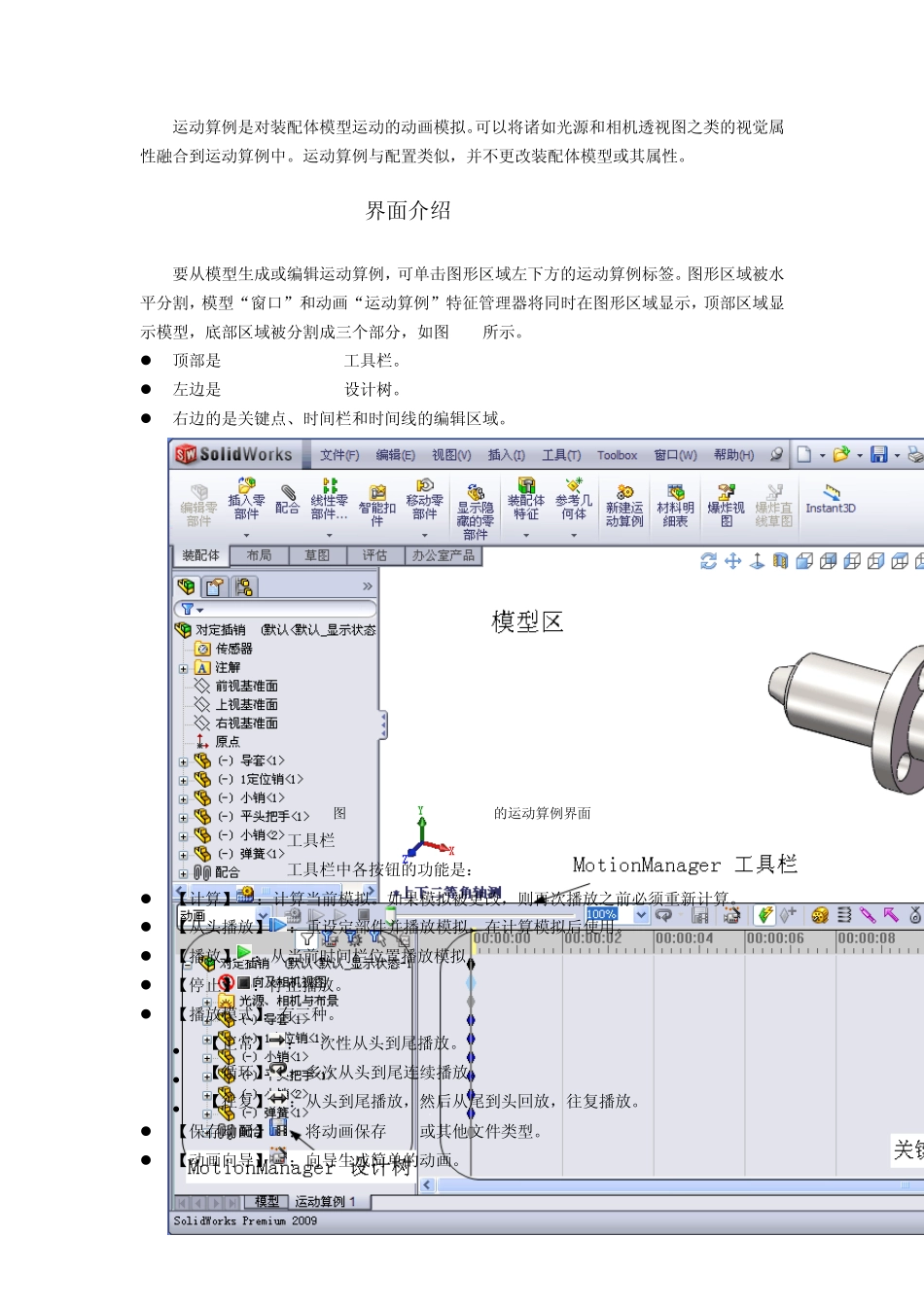Switch to the 装配体 command tab
The width and height of the screenshot is (924, 1307).
point(200,555)
